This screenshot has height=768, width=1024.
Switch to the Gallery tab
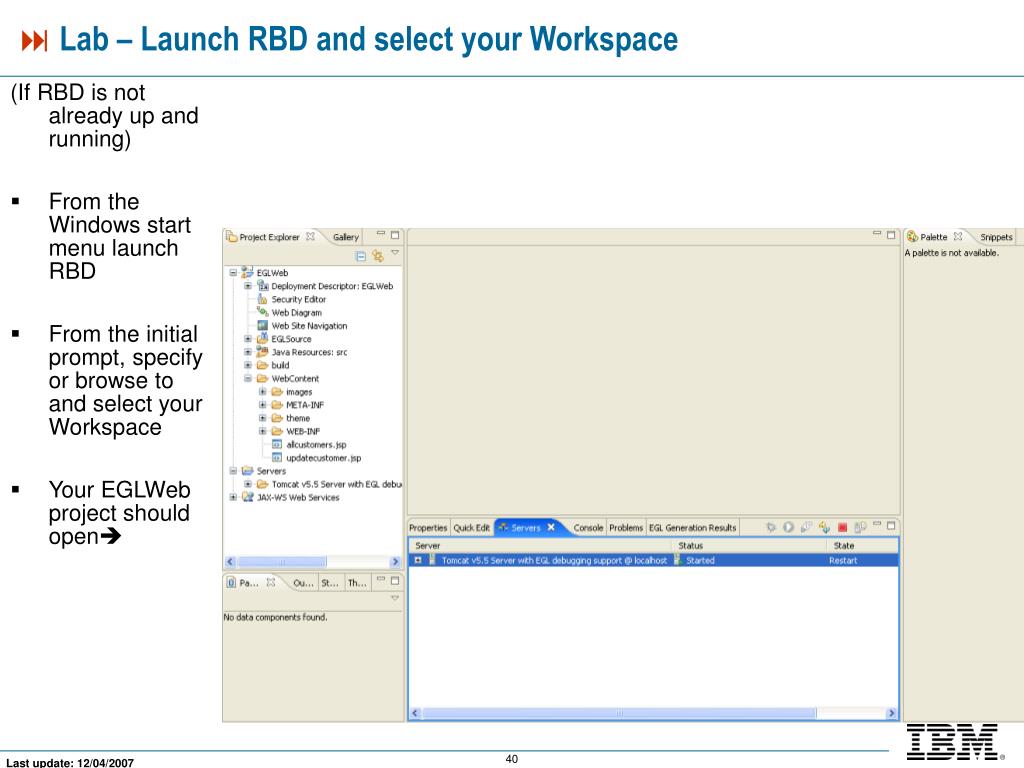[x=345, y=237]
